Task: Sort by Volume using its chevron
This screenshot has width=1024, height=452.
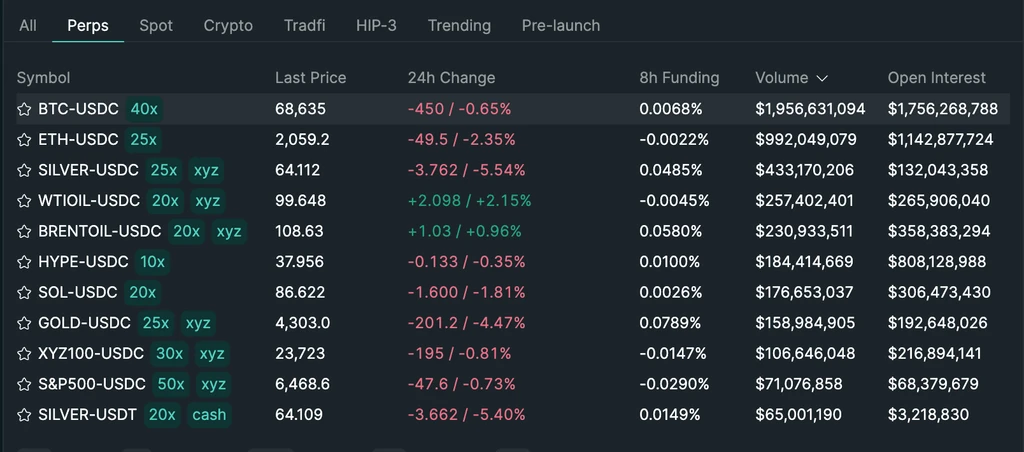Action: tap(822, 78)
